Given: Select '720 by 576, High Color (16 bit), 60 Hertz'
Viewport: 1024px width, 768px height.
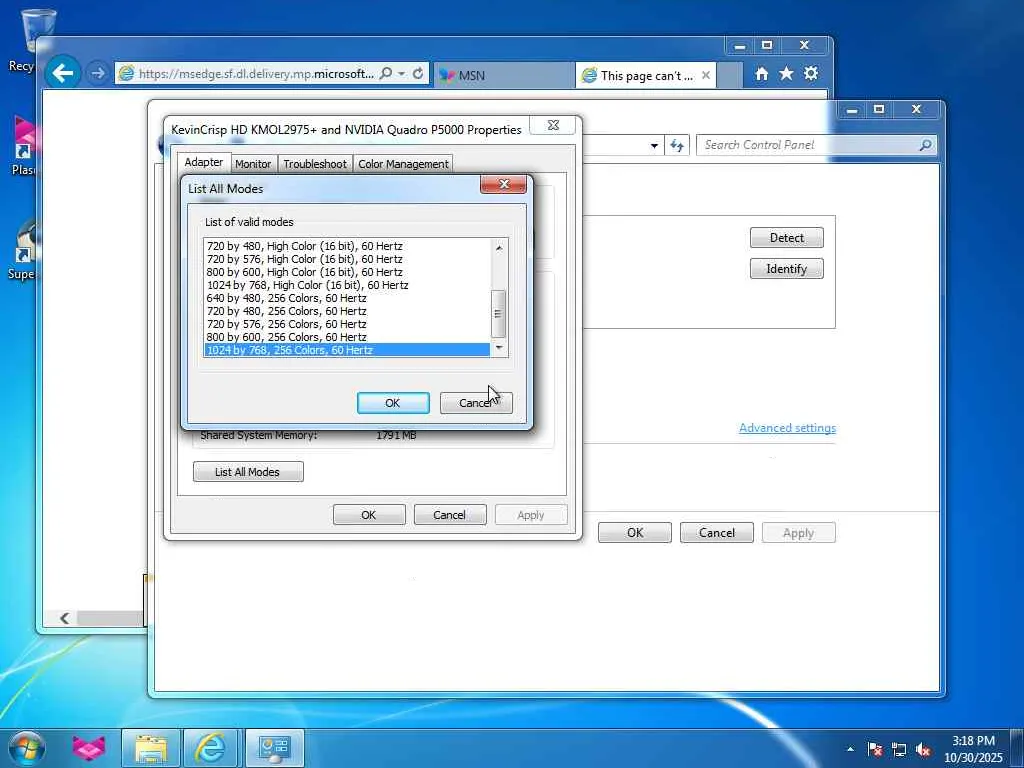Looking at the screenshot, I should point(347,259).
